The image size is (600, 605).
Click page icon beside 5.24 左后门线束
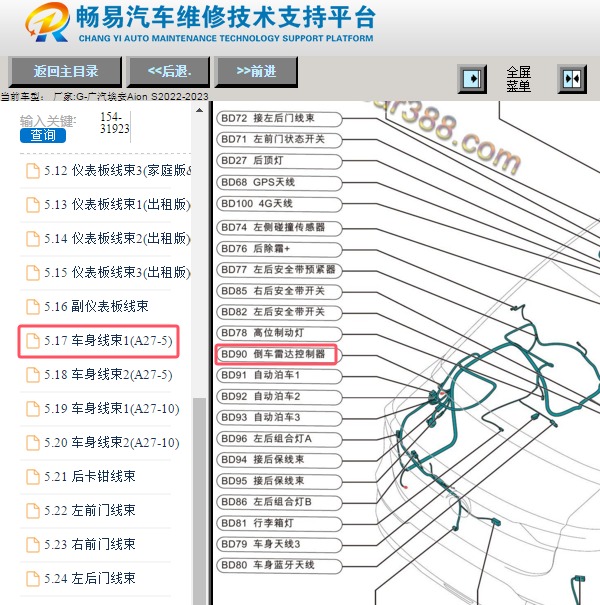pos(32,579)
